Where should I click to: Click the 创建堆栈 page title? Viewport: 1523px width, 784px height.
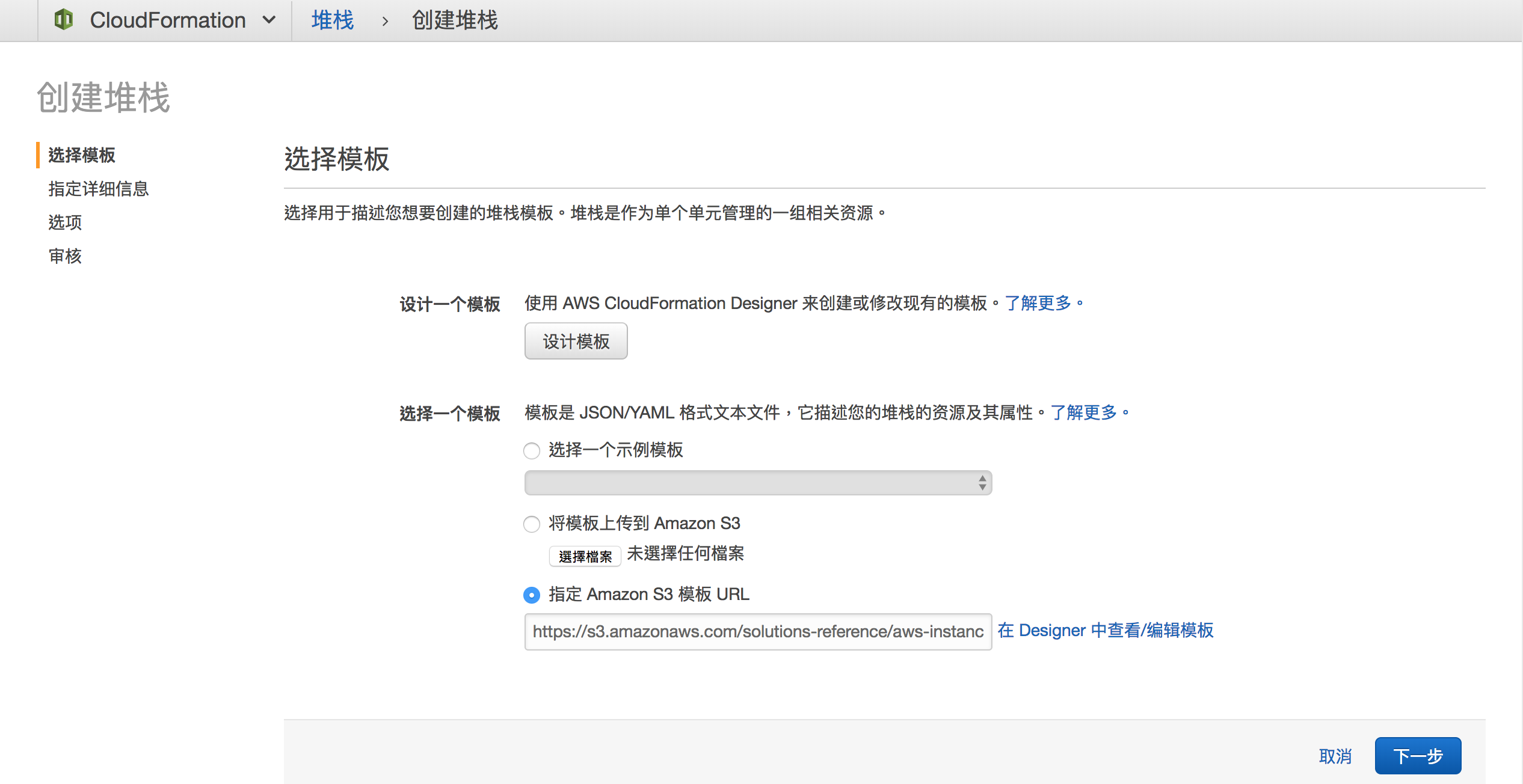coord(103,97)
